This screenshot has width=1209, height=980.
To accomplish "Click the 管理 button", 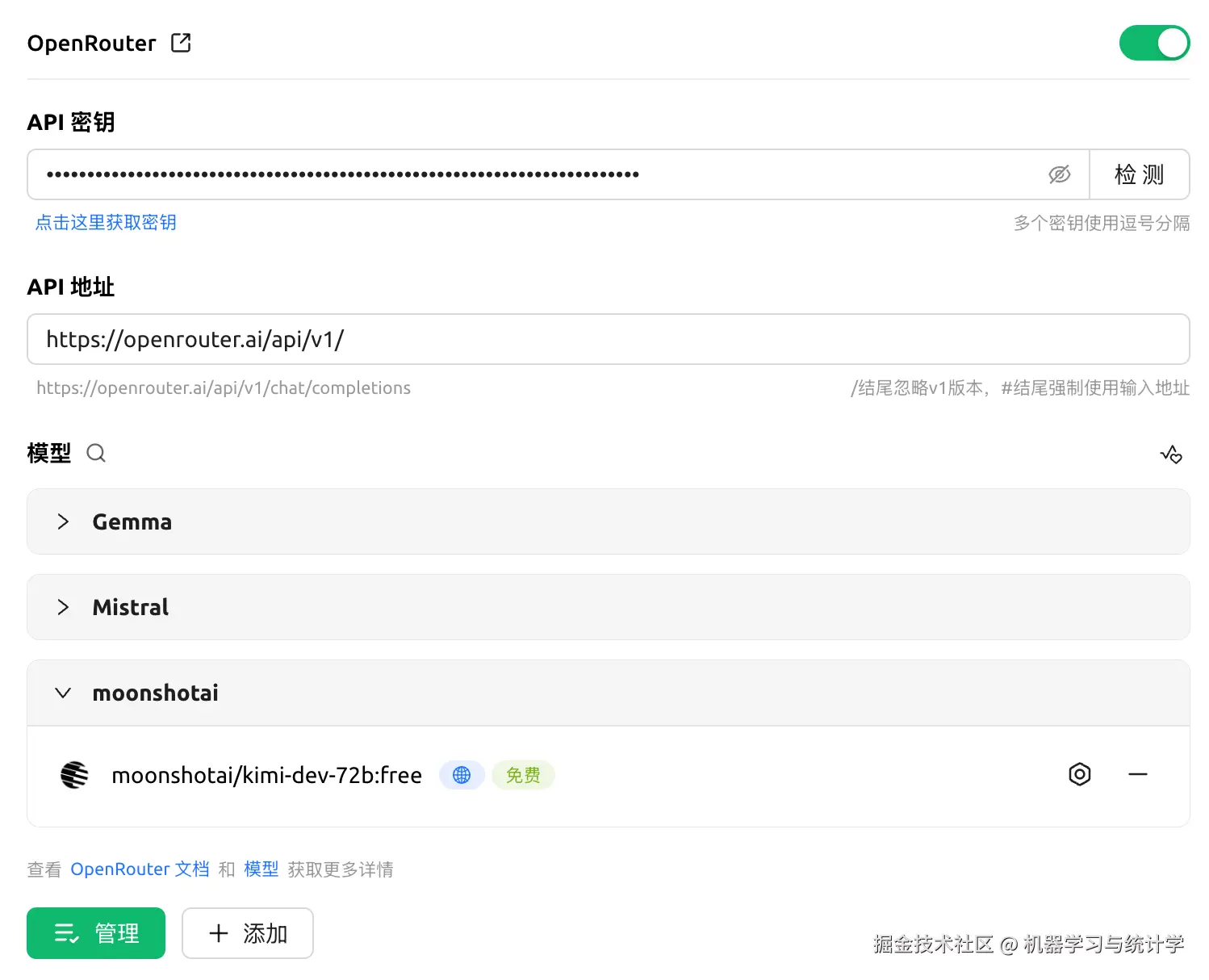I will pos(95,933).
